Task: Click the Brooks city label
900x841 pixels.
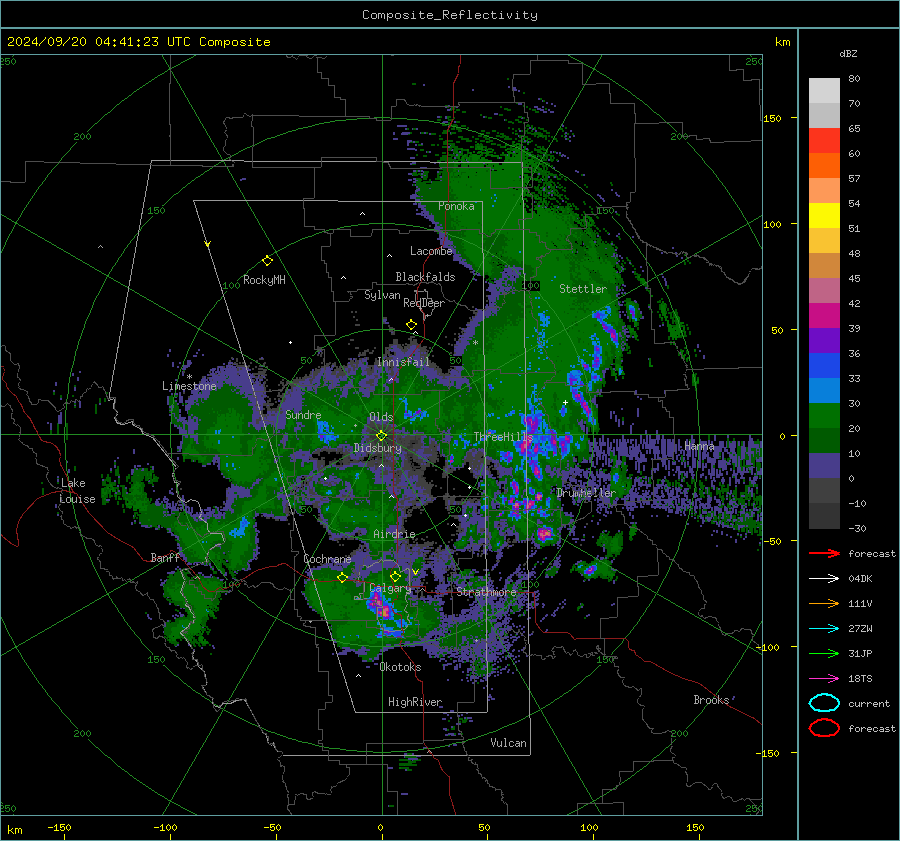Action: coord(711,700)
